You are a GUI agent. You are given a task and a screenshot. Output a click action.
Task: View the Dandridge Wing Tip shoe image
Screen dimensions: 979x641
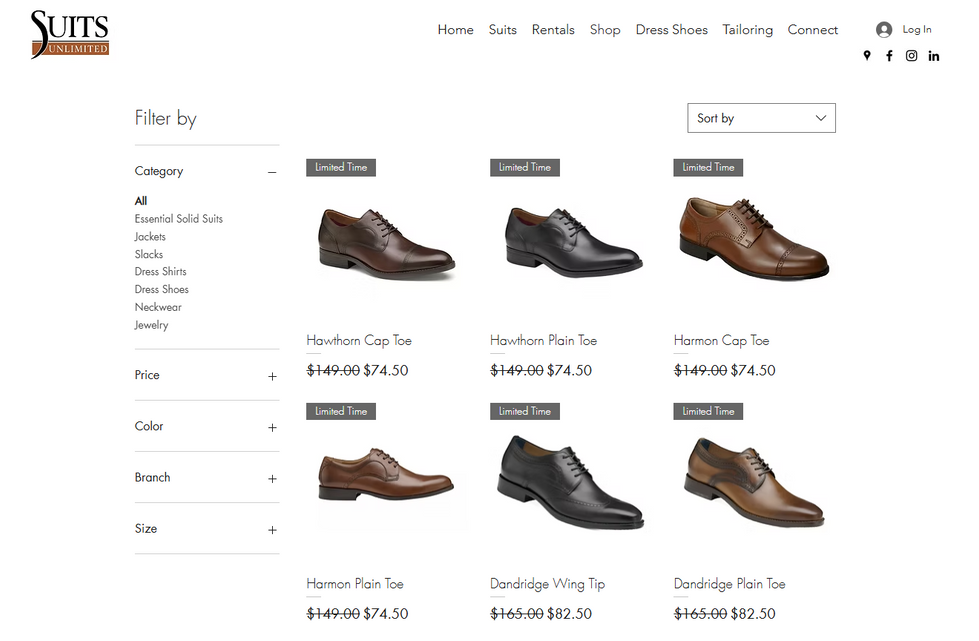coord(570,482)
